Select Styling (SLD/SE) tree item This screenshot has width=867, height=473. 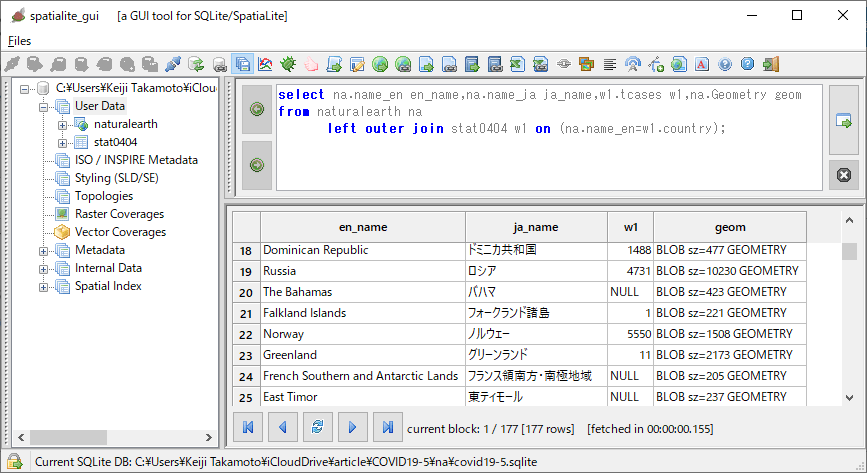117,178
